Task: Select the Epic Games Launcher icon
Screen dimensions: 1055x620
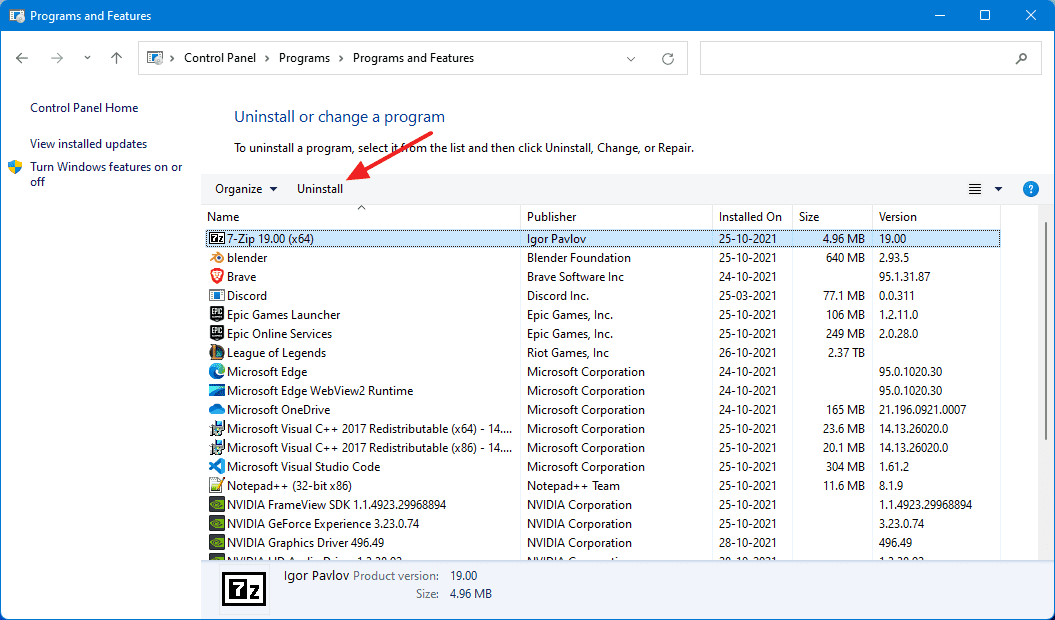Action: [218, 314]
